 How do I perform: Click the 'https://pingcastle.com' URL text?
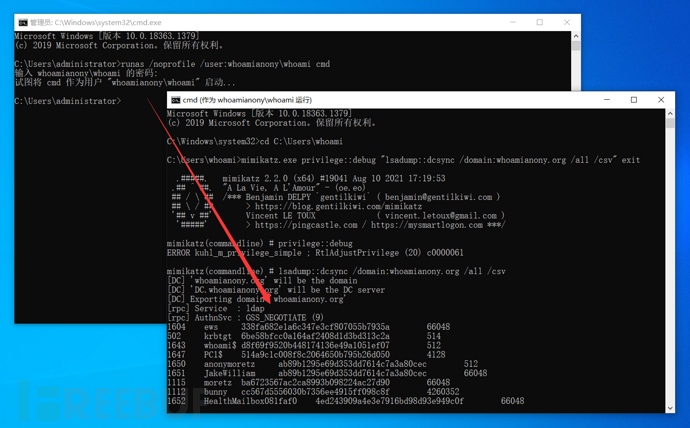coord(306,225)
